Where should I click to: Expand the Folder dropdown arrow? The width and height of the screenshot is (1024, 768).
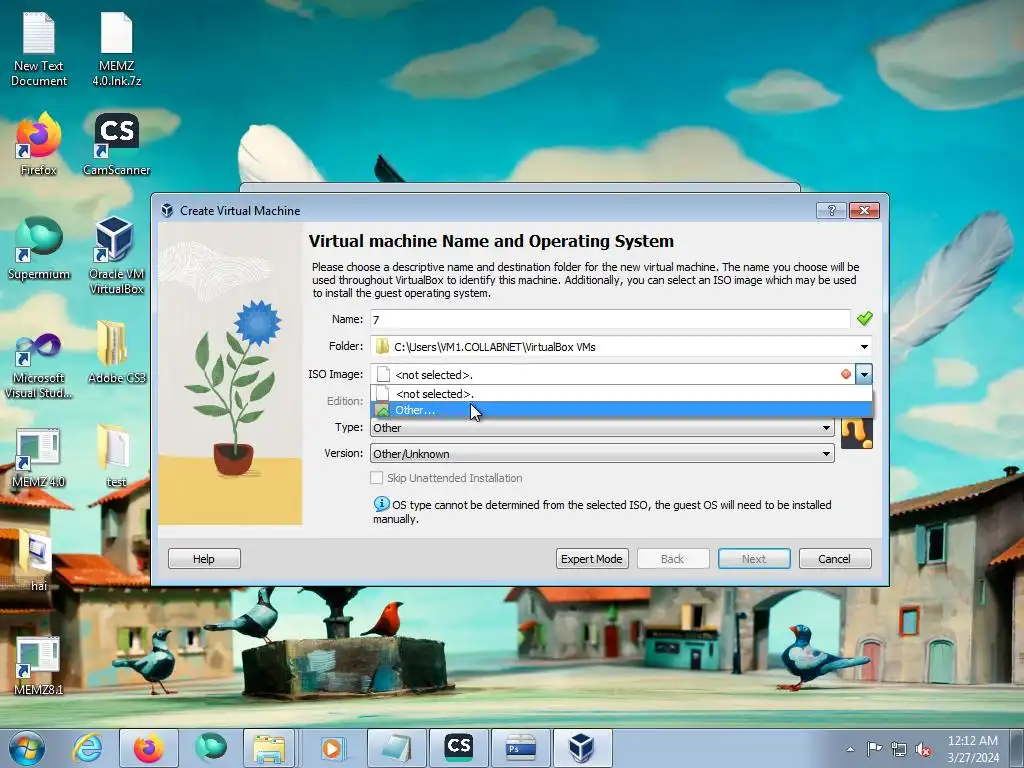[x=864, y=347]
